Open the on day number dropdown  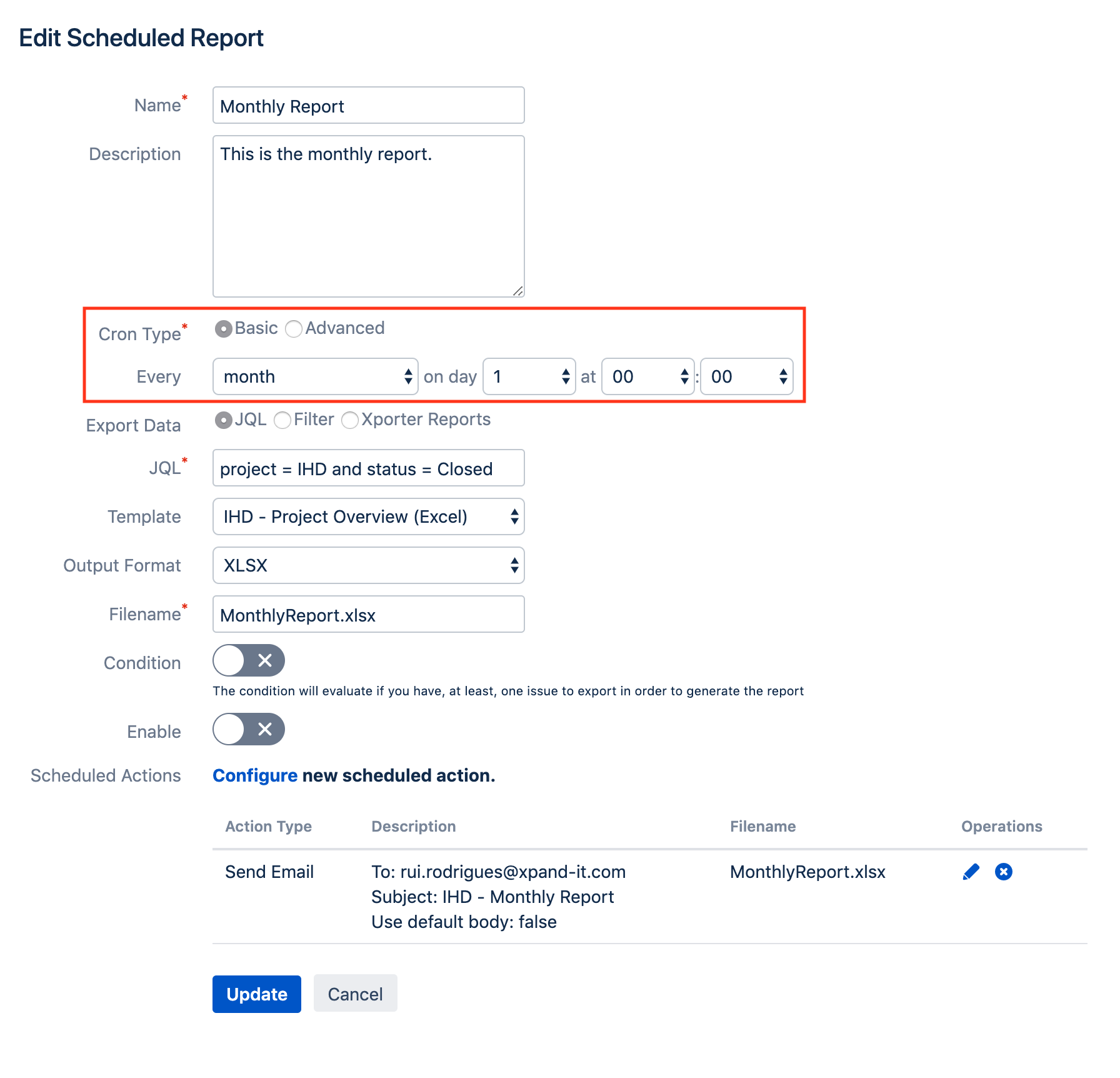pos(529,376)
